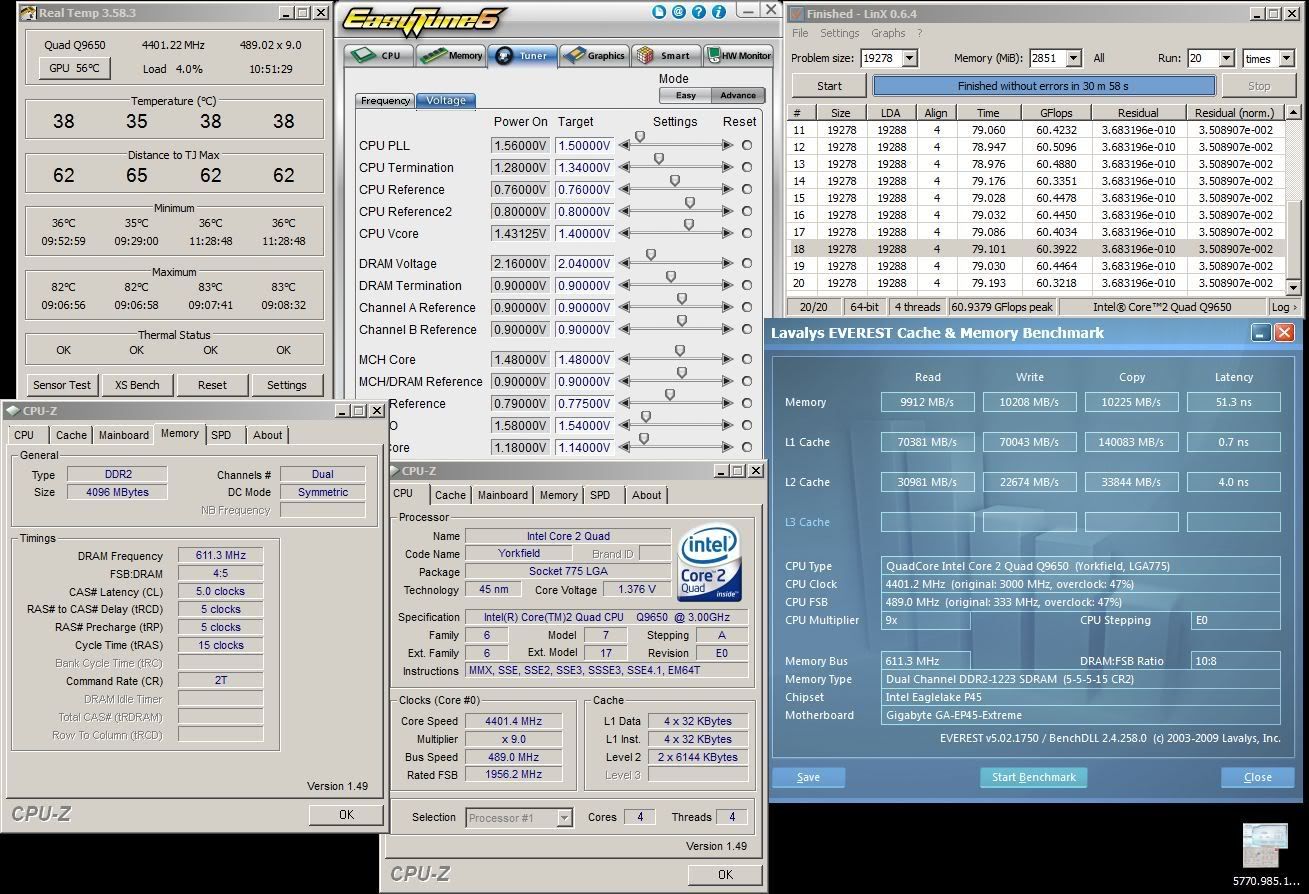The image size is (1309, 894).
Task: Switch to SPD tab in CPU-Z memory window
Action: (x=221, y=435)
